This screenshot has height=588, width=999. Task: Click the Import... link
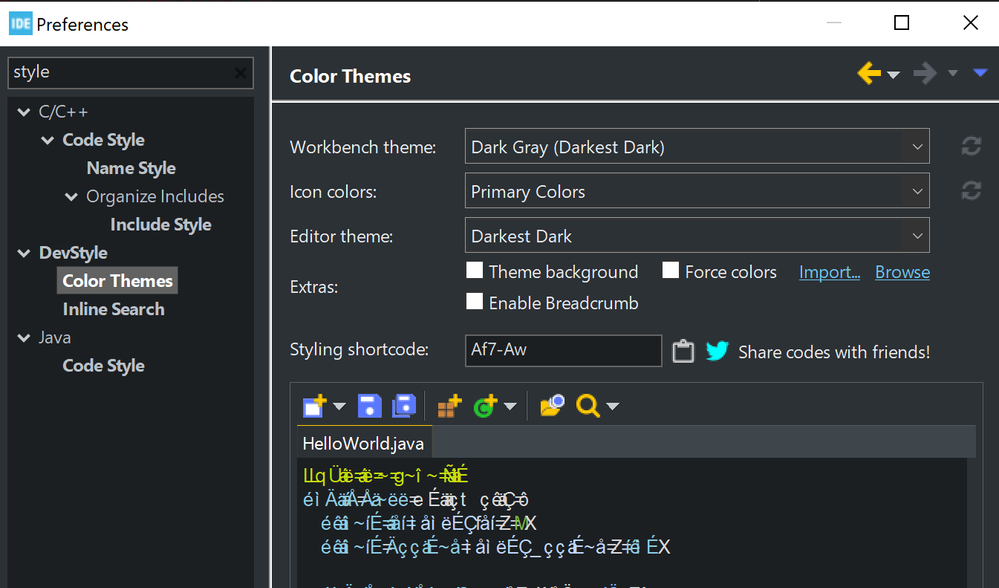pyautogui.click(x=830, y=273)
